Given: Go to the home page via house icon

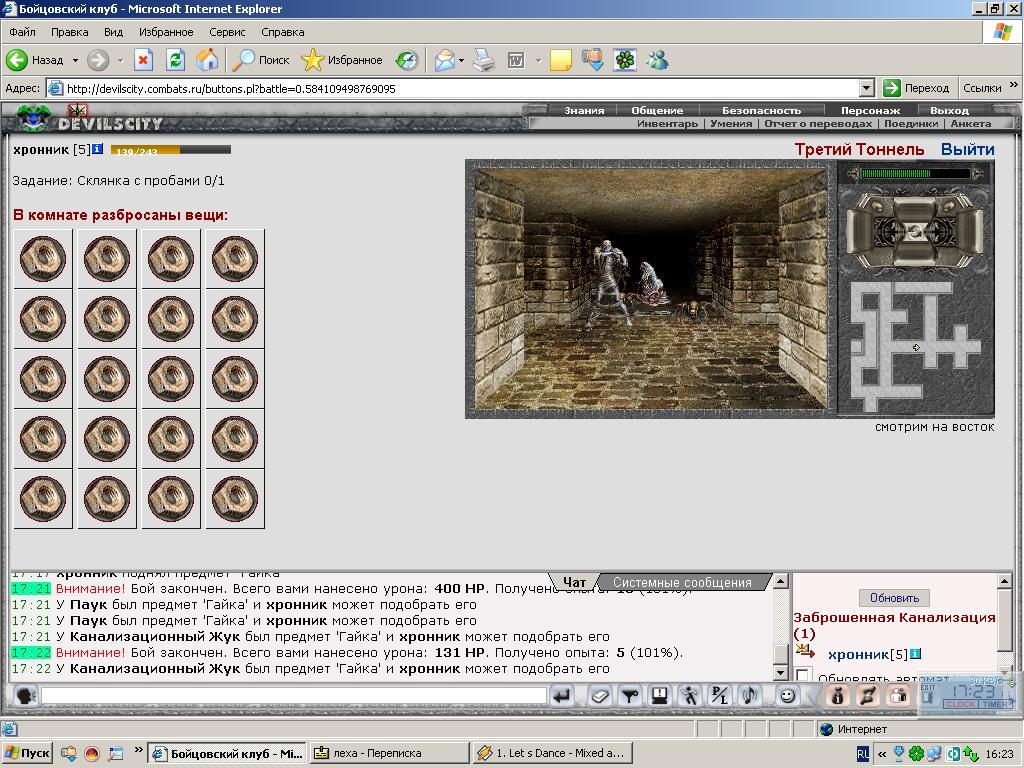Looking at the screenshot, I should point(207,60).
